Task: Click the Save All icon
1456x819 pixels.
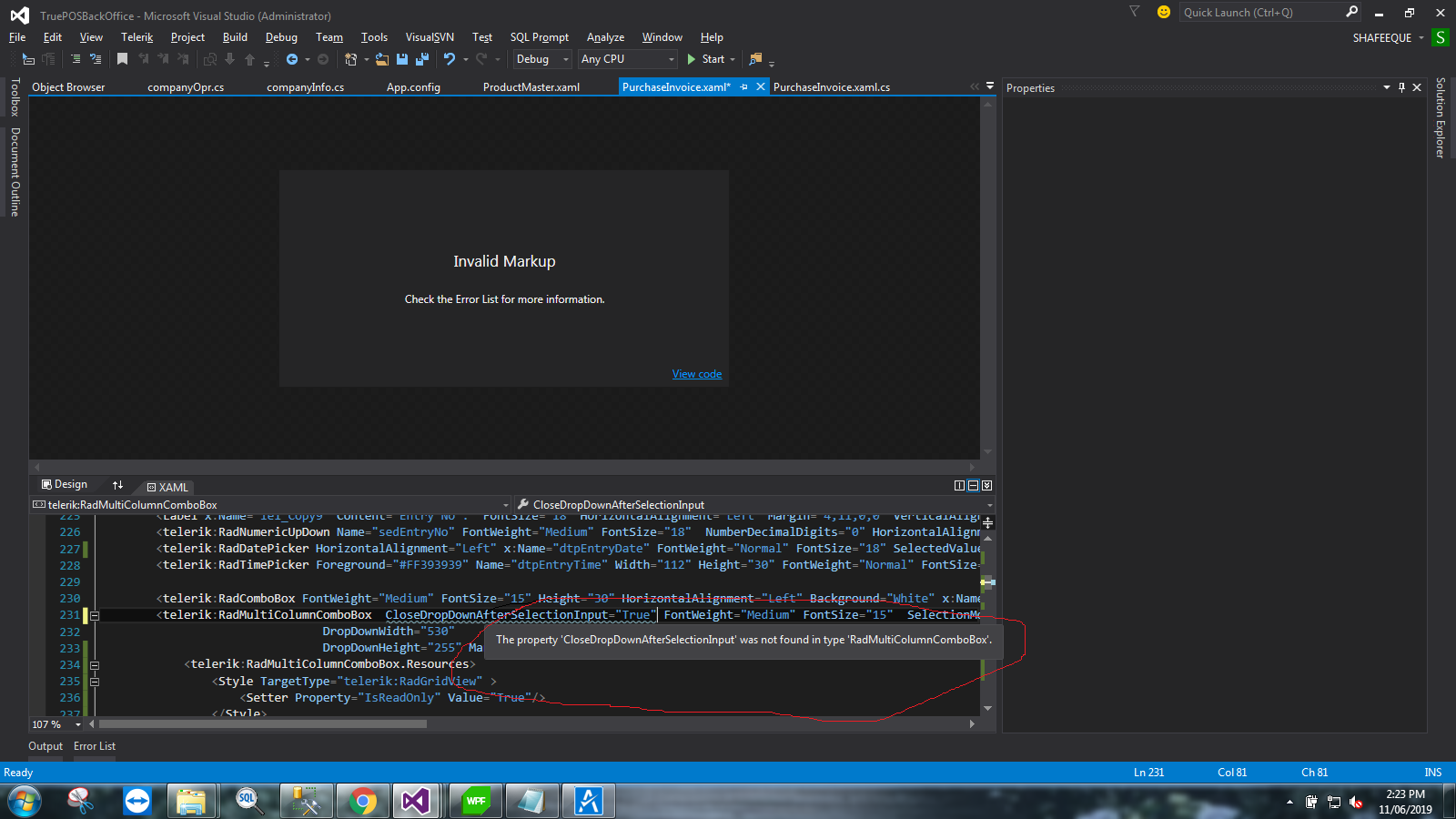Action: (x=422, y=59)
